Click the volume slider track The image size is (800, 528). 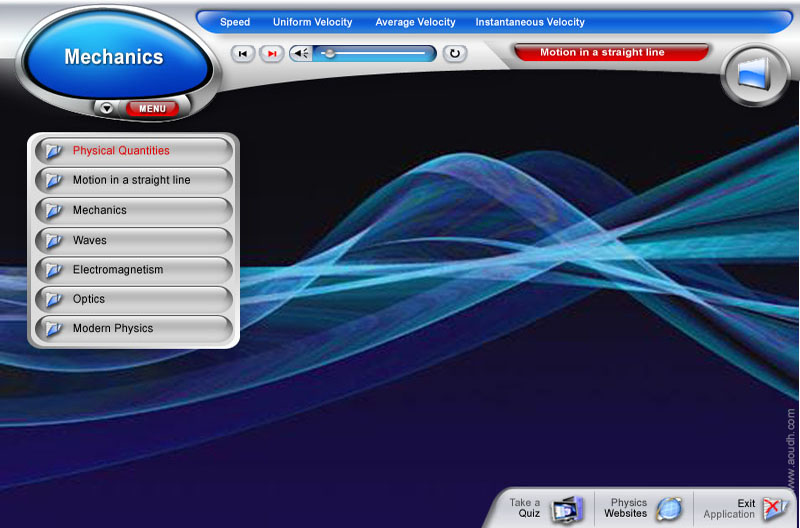tap(375, 54)
